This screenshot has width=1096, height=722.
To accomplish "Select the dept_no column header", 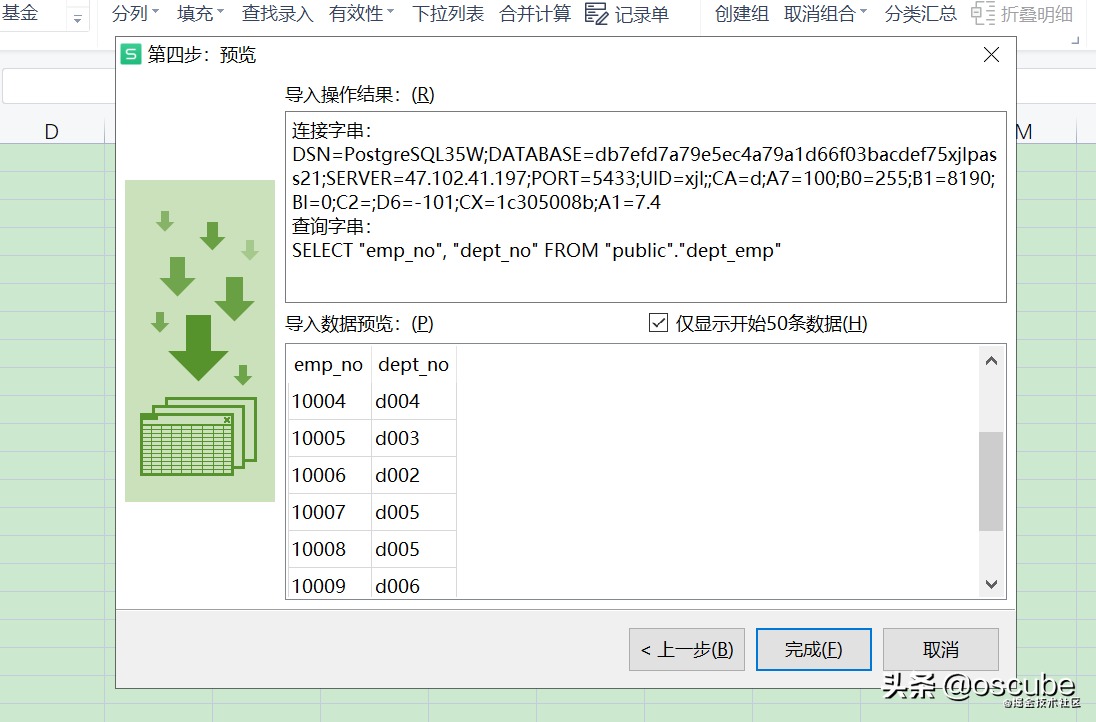I will tap(413, 364).
